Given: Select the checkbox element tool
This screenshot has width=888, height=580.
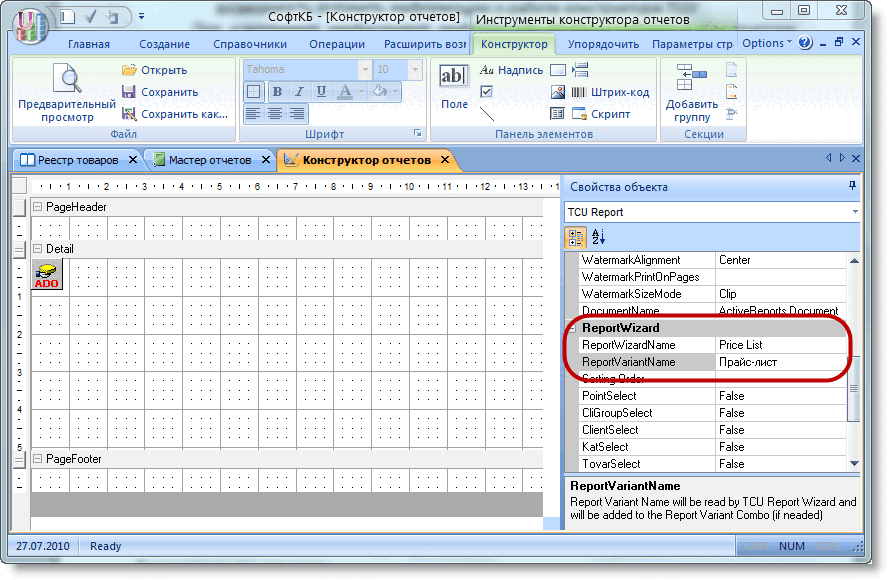Looking at the screenshot, I should pyautogui.click(x=486, y=91).
